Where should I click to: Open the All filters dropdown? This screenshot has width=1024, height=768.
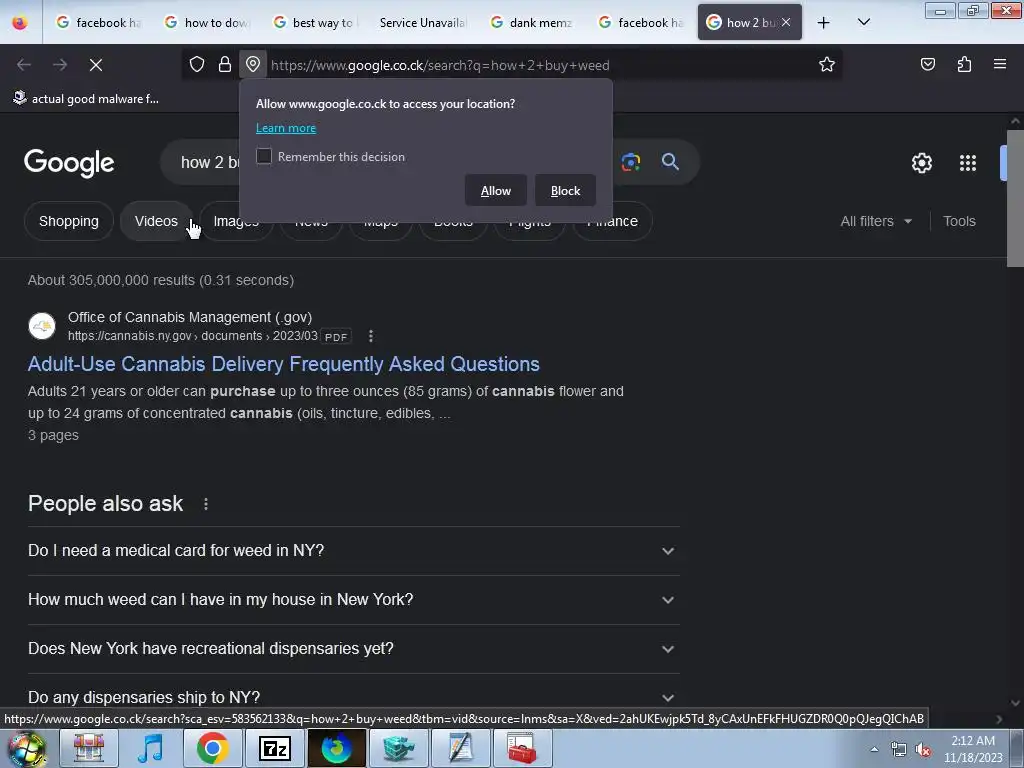[x=876, y=221]
